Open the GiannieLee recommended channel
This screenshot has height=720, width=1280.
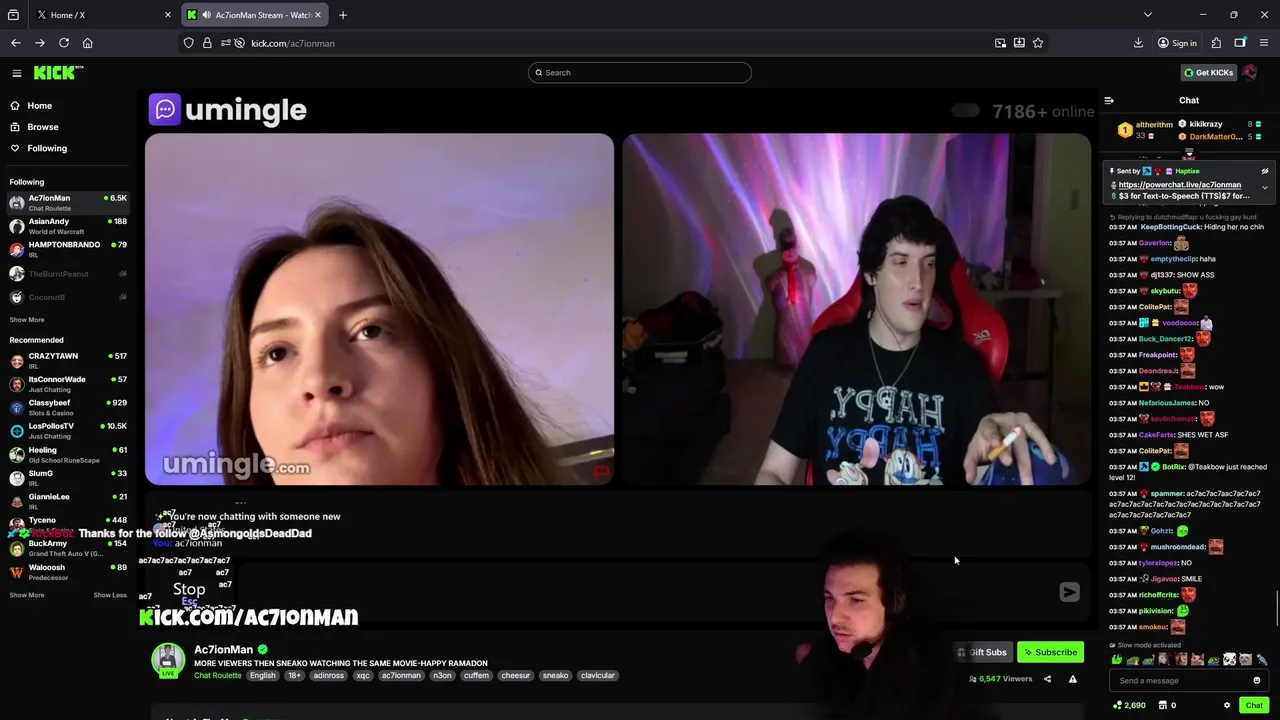[69, 501]
